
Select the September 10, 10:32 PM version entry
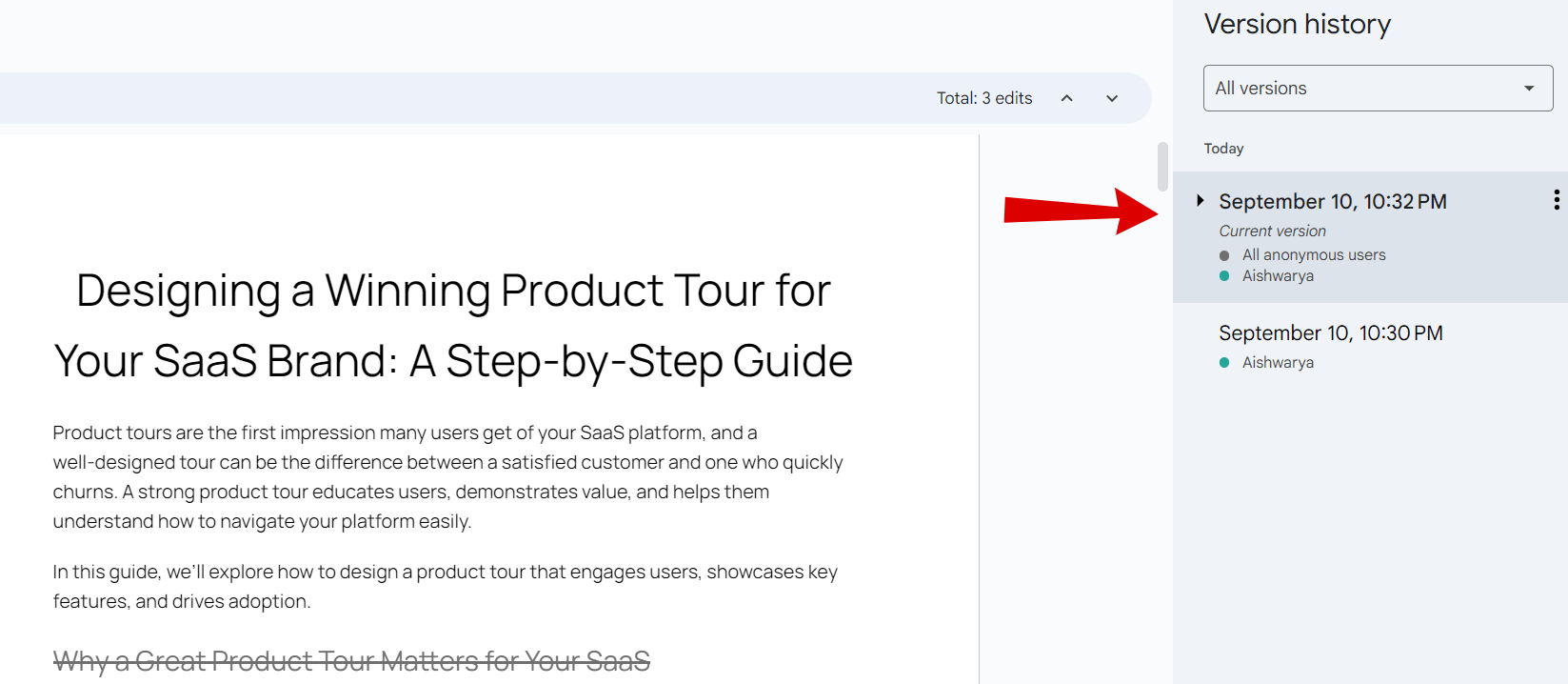1332,201
